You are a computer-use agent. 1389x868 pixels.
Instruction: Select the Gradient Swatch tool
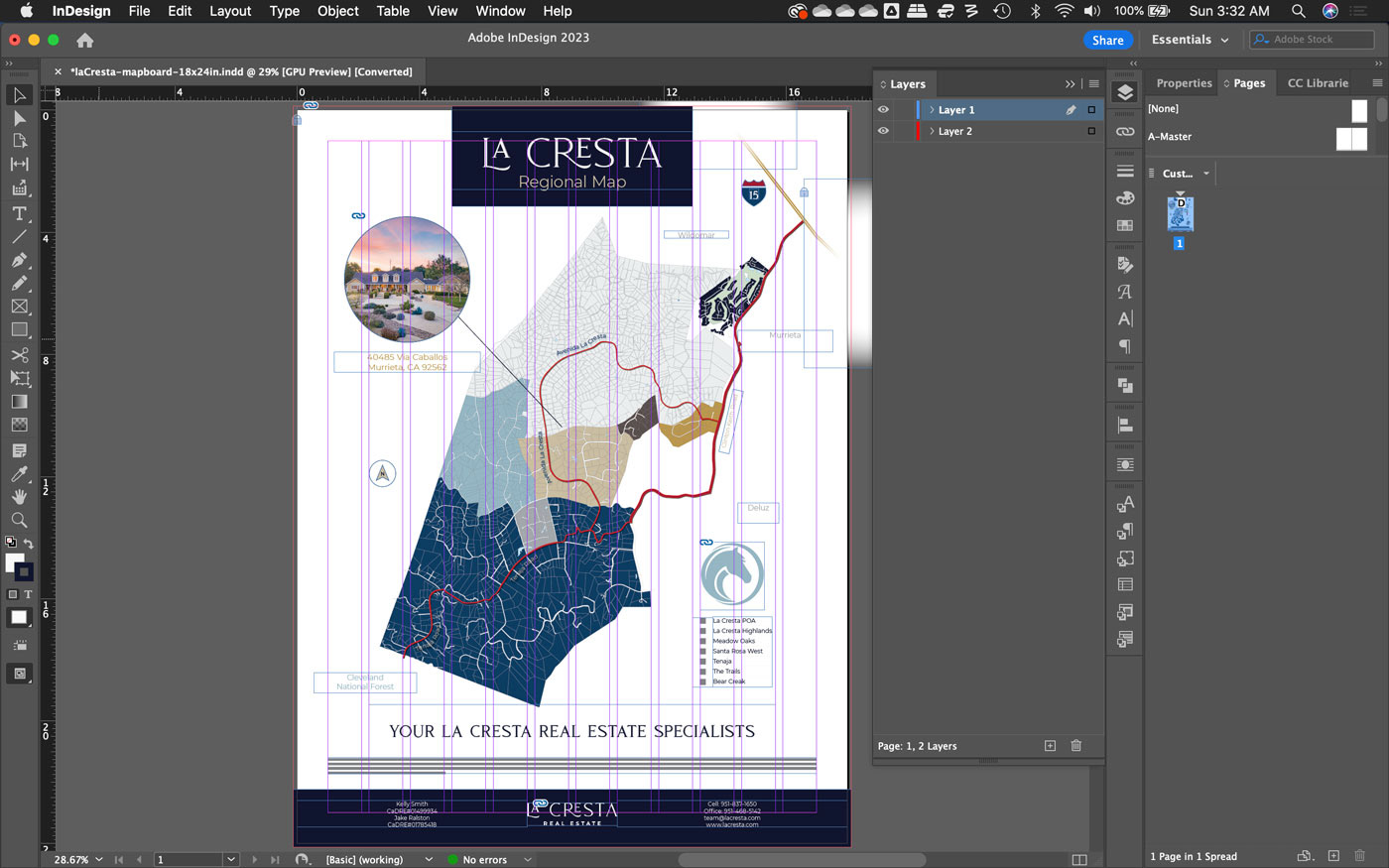19,402
